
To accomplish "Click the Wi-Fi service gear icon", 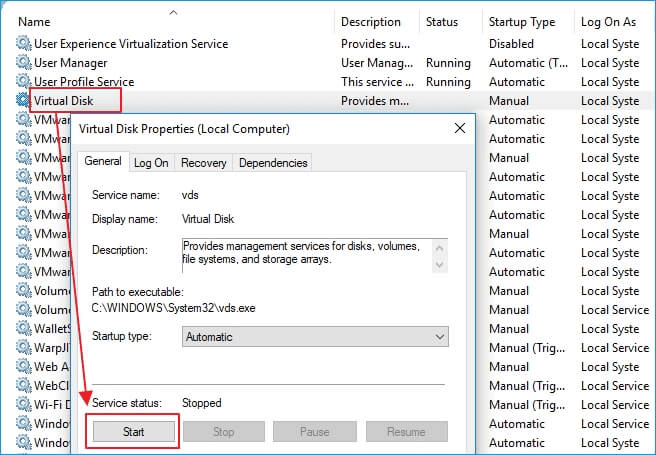I will click(24, 405).
